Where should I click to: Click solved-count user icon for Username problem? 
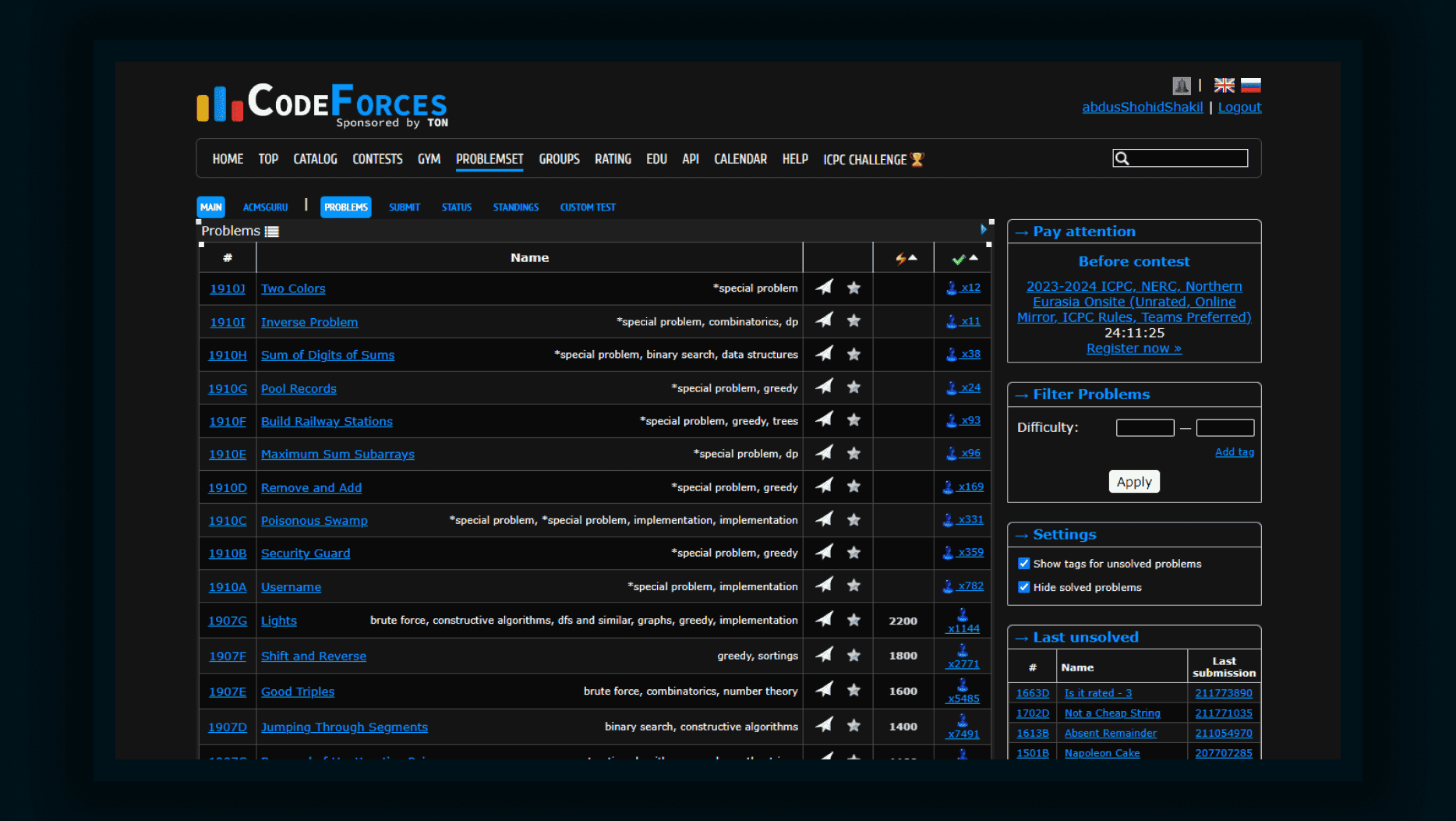[948, 586]
